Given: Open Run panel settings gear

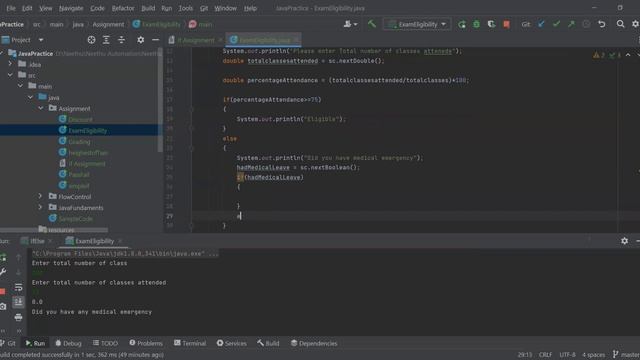Looking at the screenshot, I should click(x=624, y=241).
